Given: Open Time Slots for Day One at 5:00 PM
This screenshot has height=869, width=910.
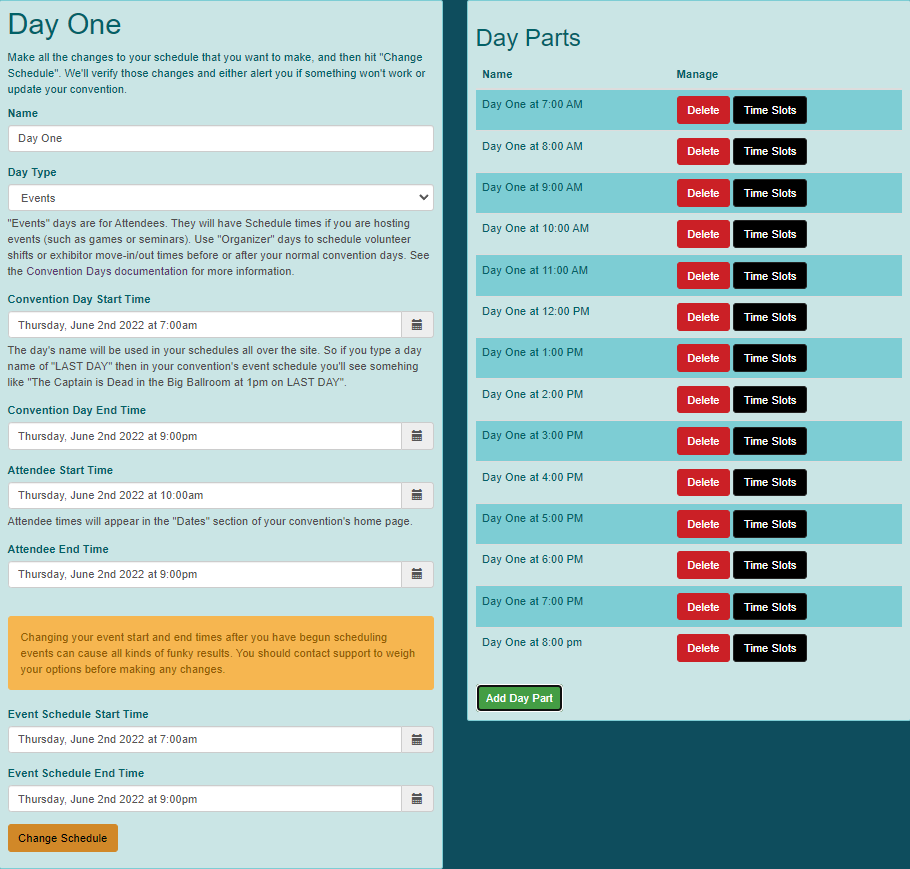Looking at the screenshot, I should pyautogui.click(x=770, y=524).
